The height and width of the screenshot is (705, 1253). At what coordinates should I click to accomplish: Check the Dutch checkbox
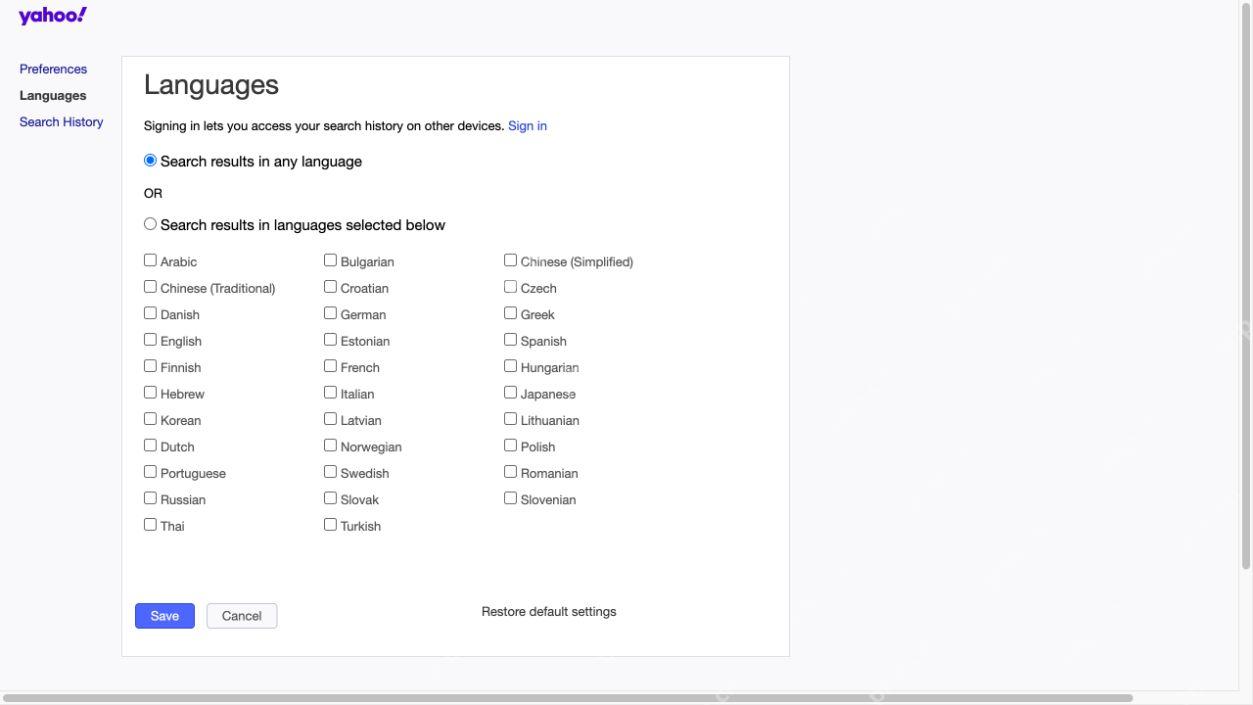click(151, 445)
